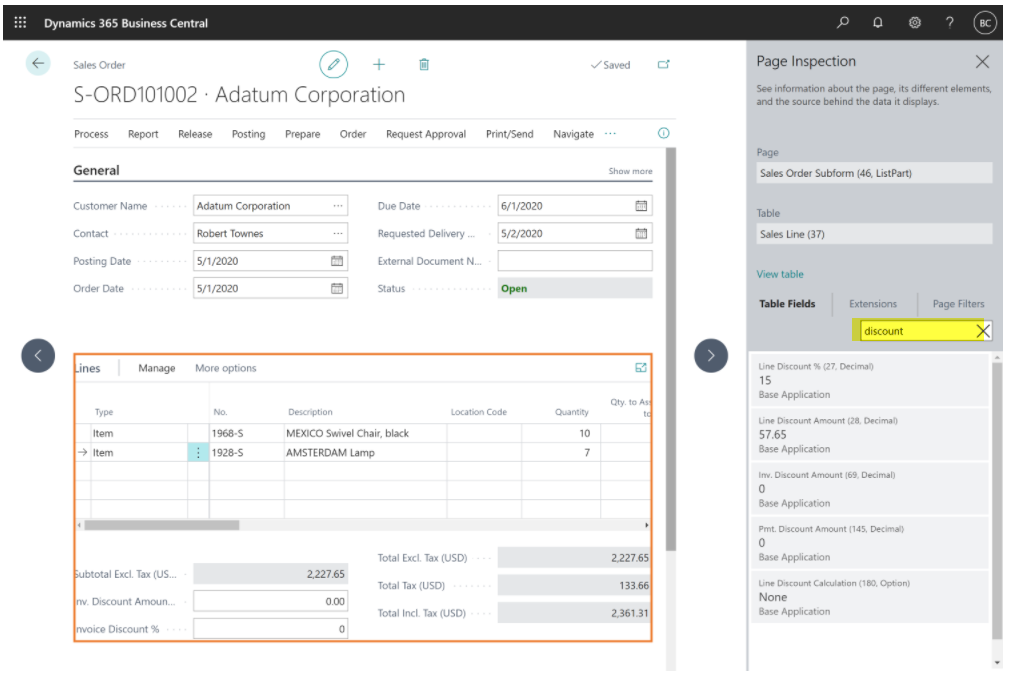Open the notifications bell
Screen dimensions: 1022x673
coord(878,23)
